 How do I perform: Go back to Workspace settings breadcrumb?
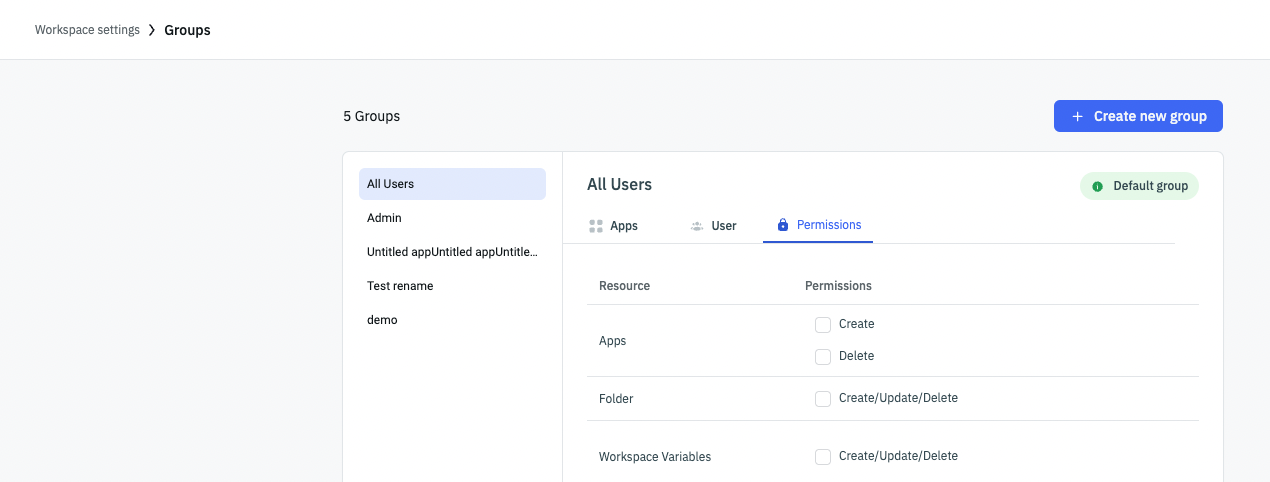pos(87,30)
